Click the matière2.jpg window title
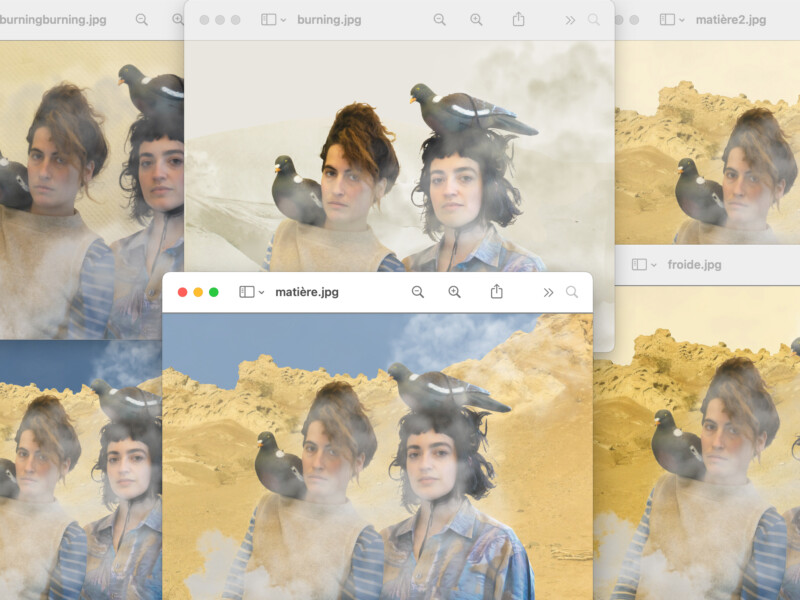 point(731,20)
